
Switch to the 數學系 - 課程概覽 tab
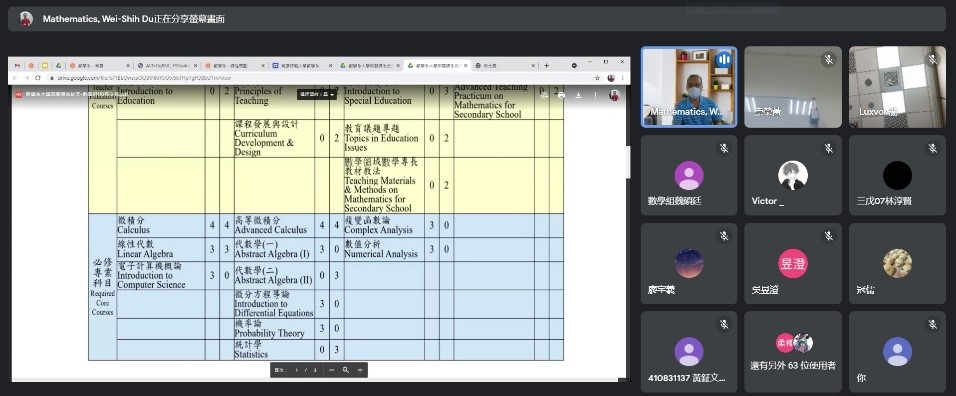pyautogui.click(x=234, y=65)
